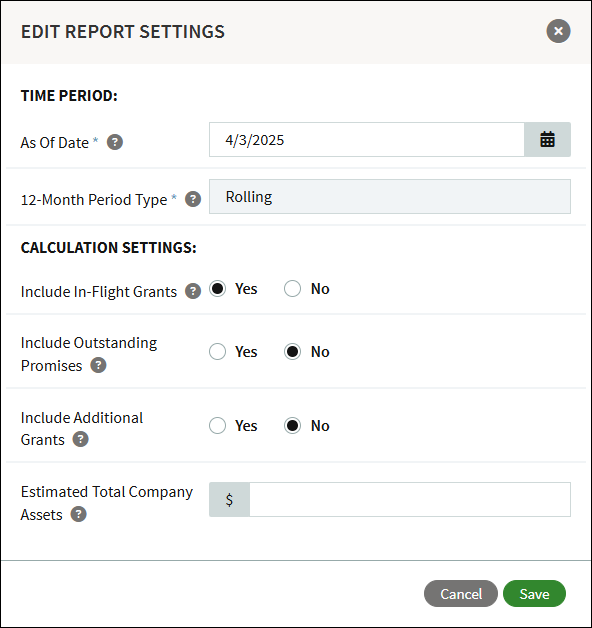Select No for Include Additional Grants

pos(292,425)
